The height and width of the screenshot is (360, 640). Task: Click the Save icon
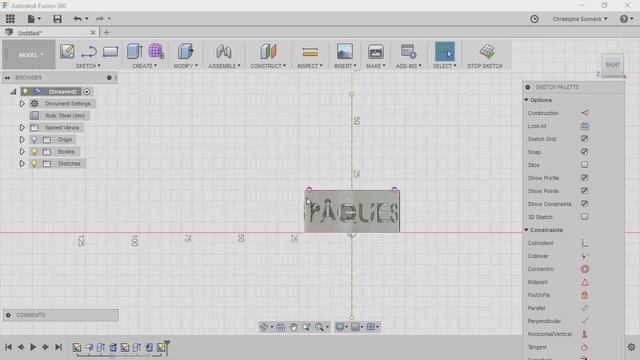point(57,19)
